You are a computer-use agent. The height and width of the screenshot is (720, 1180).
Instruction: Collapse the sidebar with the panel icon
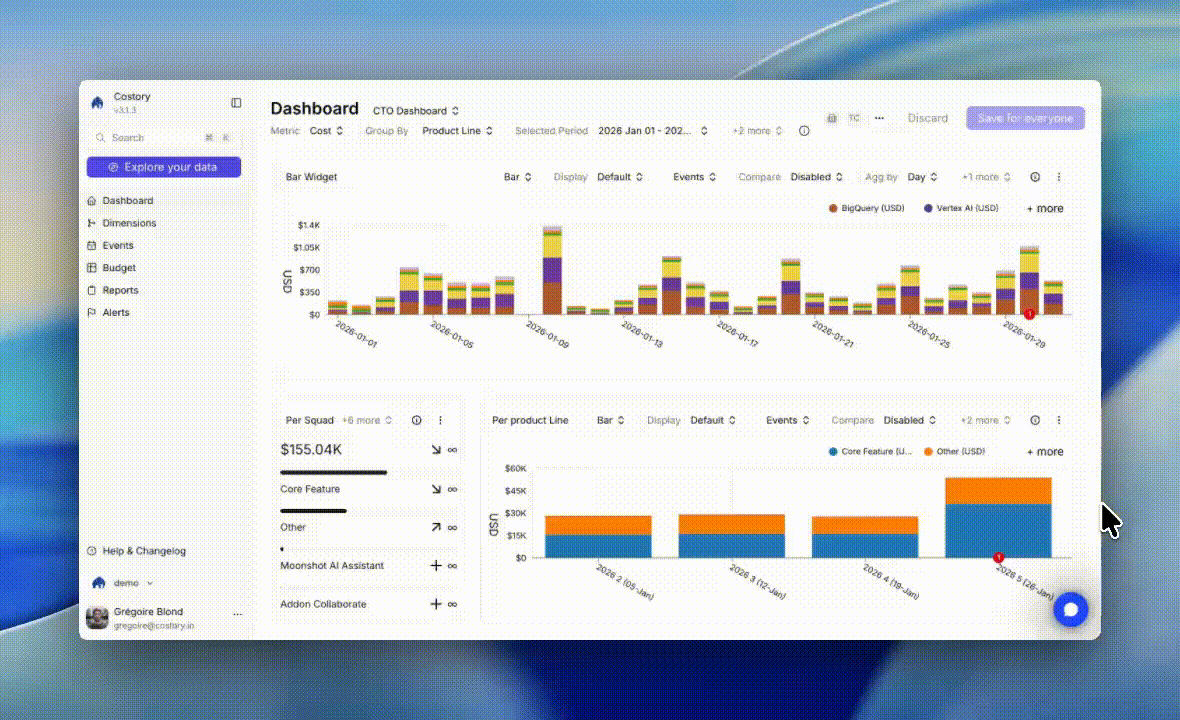point(236,102)
